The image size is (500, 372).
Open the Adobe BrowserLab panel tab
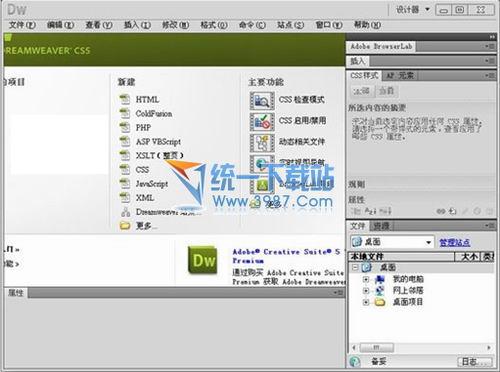[x=381, y=46]
